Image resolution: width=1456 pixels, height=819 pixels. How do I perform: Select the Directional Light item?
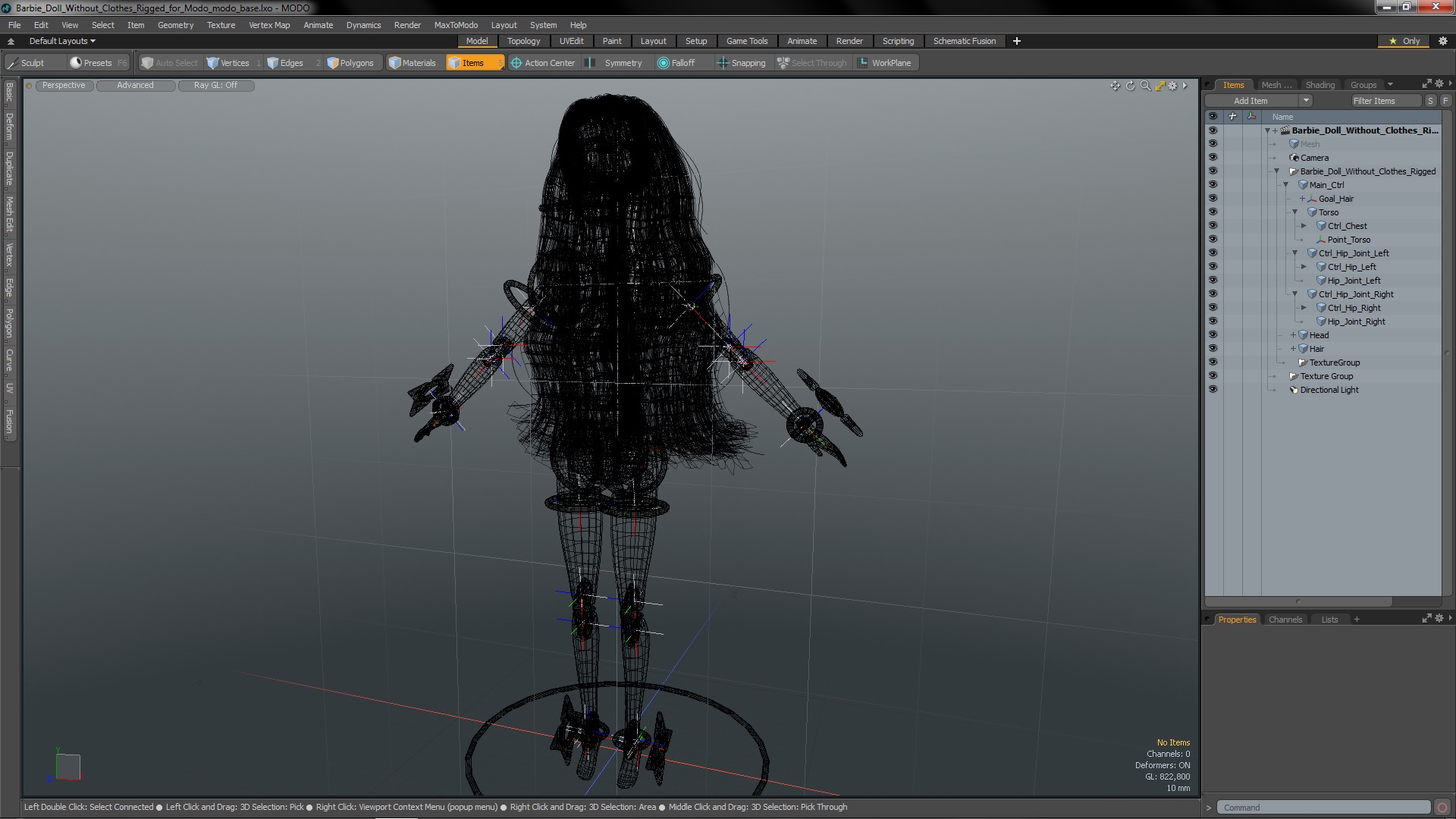tap(1329, 390)
